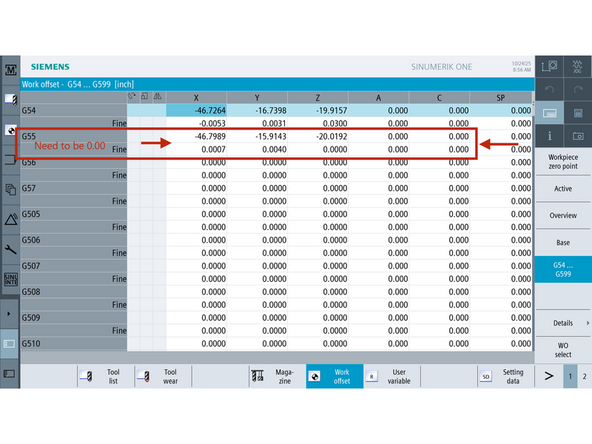Click the WO select softkey

point(563,350)
